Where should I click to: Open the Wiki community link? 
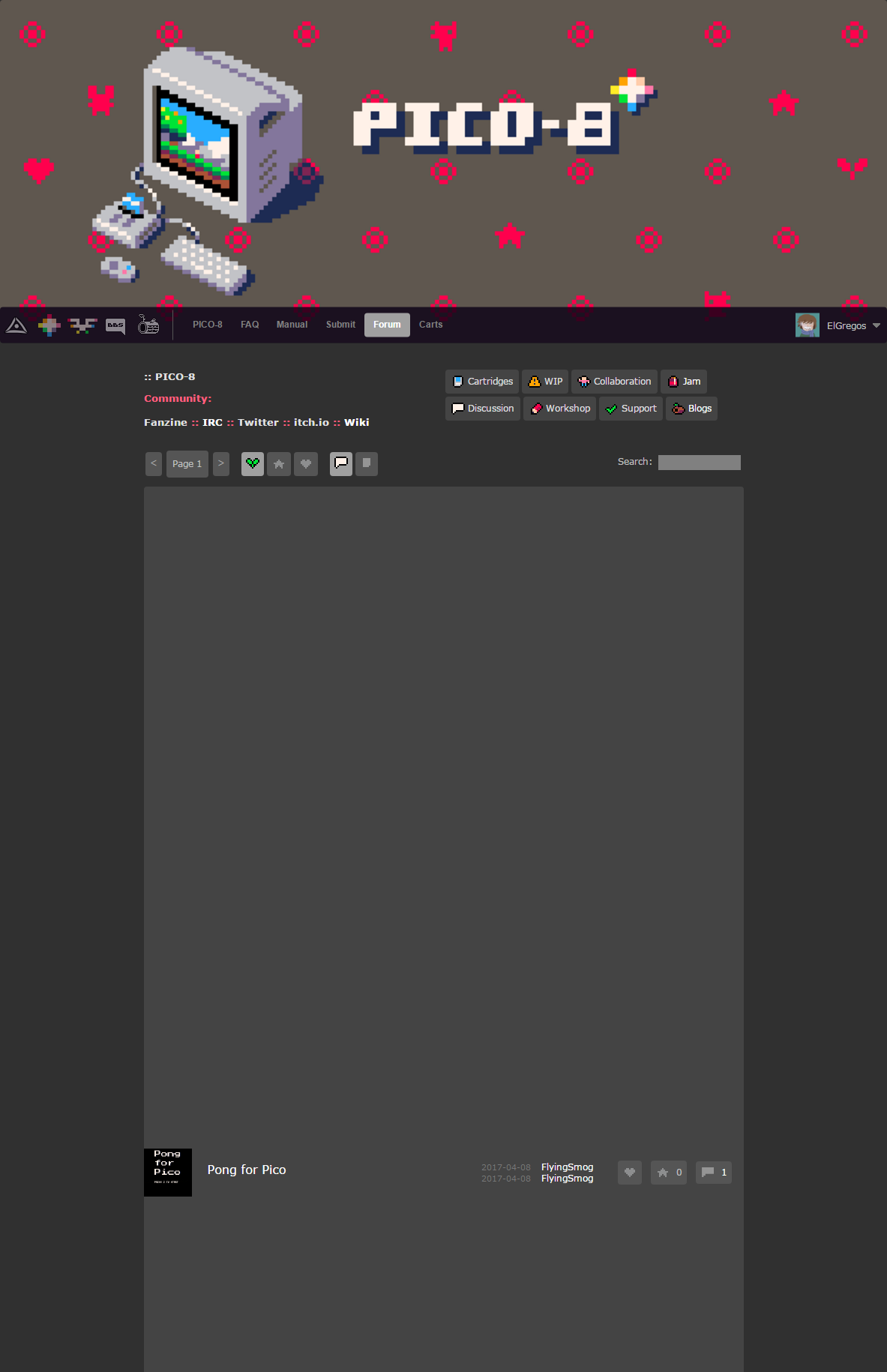(357, 422)
